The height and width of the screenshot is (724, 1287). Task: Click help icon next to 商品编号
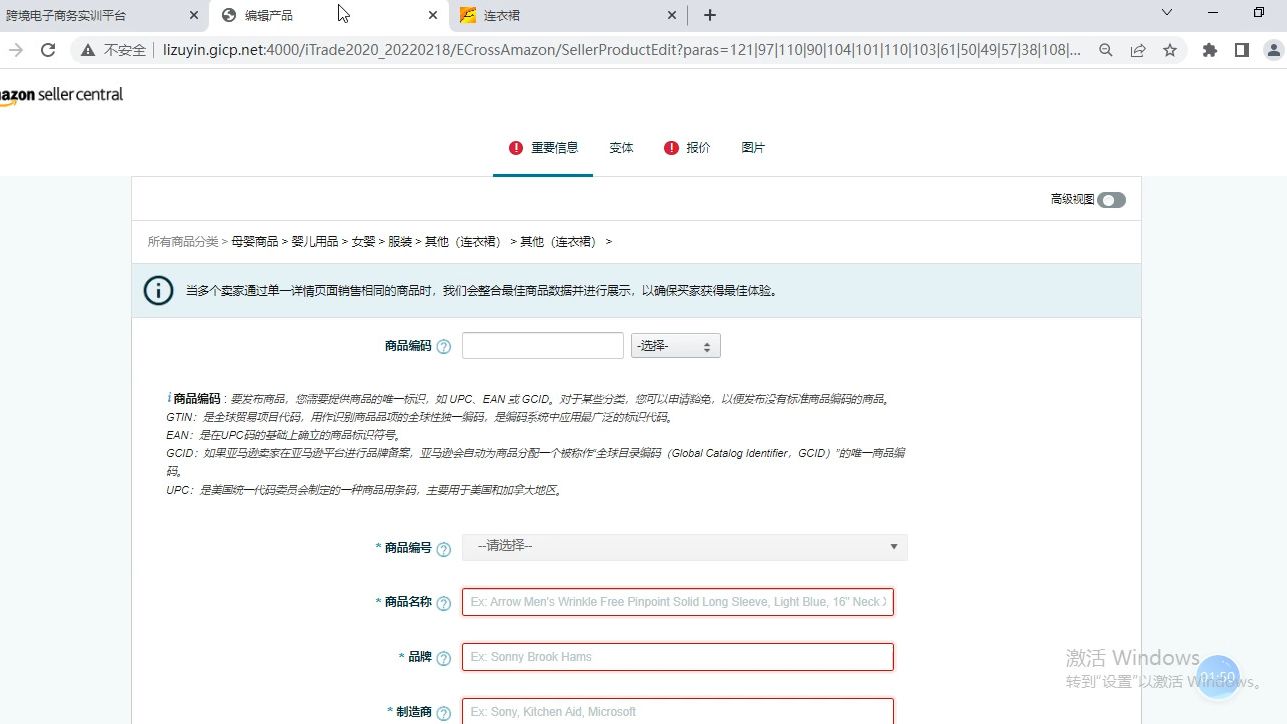[x=444, y=549]
